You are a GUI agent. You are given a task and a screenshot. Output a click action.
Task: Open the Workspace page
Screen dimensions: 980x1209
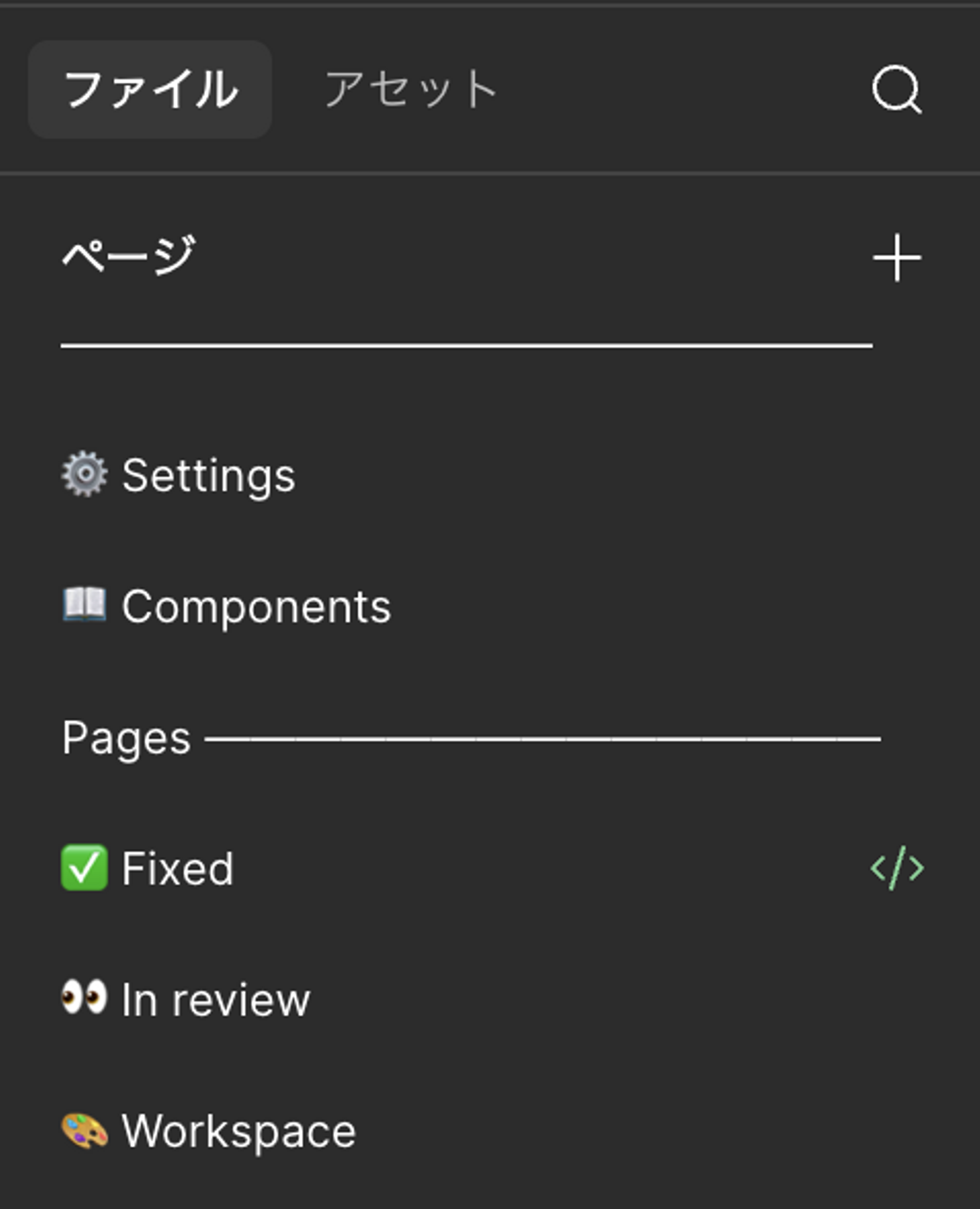tap(238, 1131)
